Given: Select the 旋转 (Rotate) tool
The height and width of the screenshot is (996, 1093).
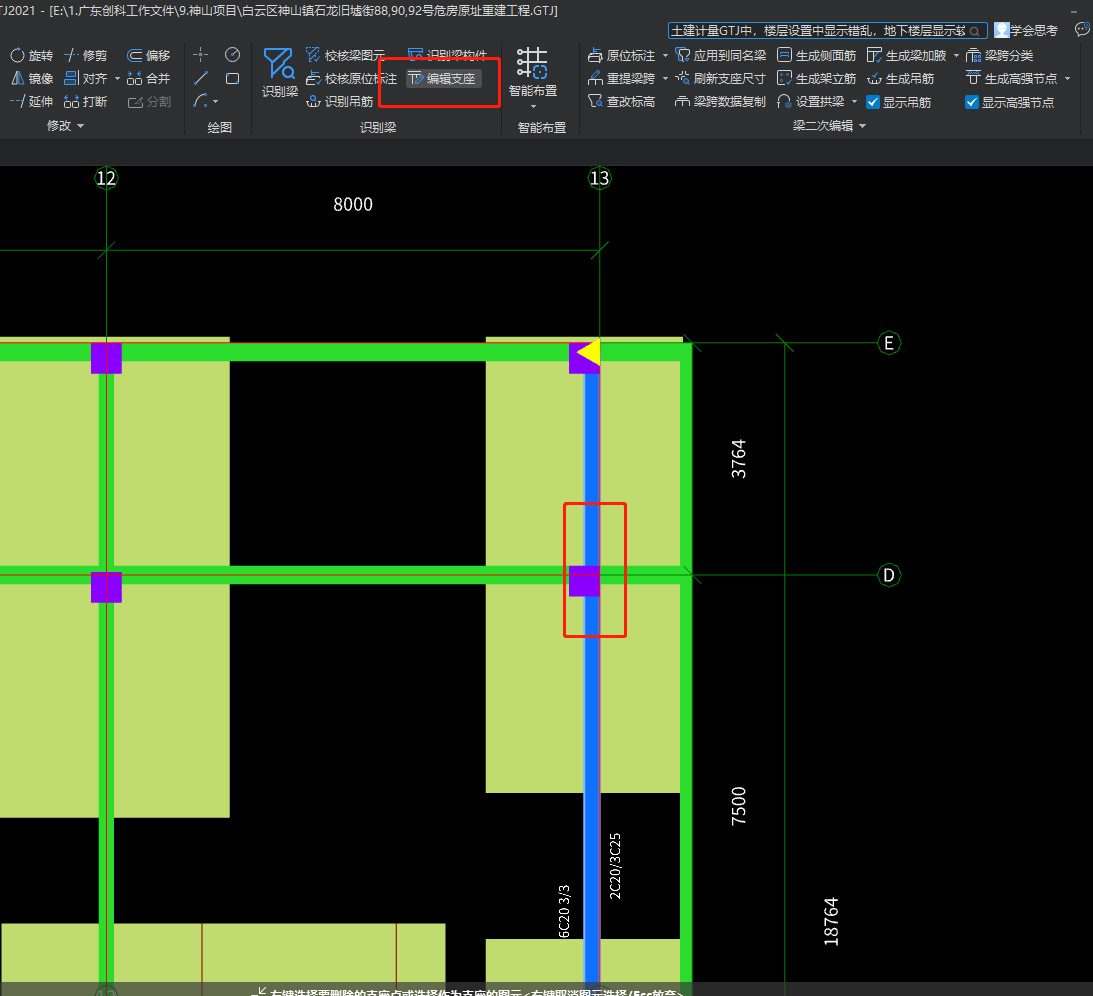Looking at the screenshot, I should [31, 55].
